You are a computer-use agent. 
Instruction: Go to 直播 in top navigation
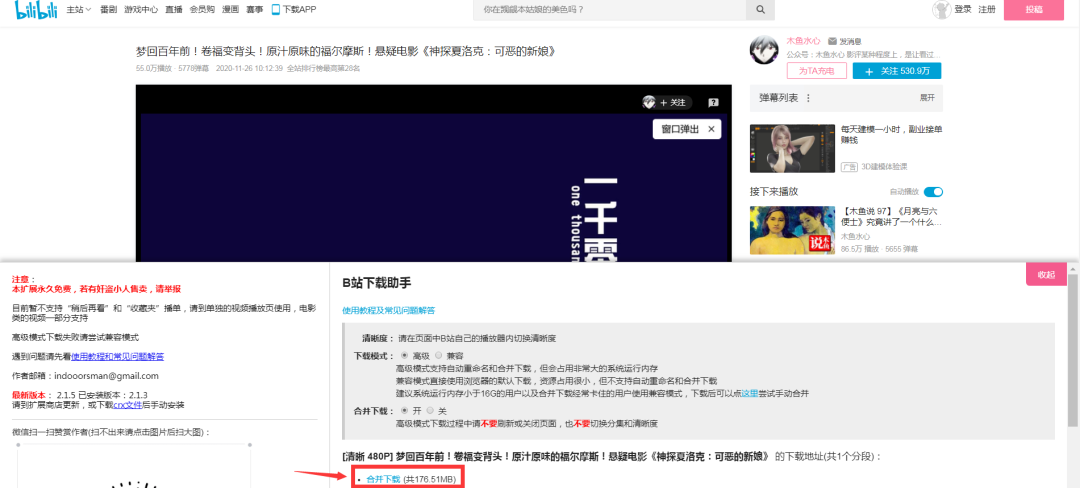174,10
